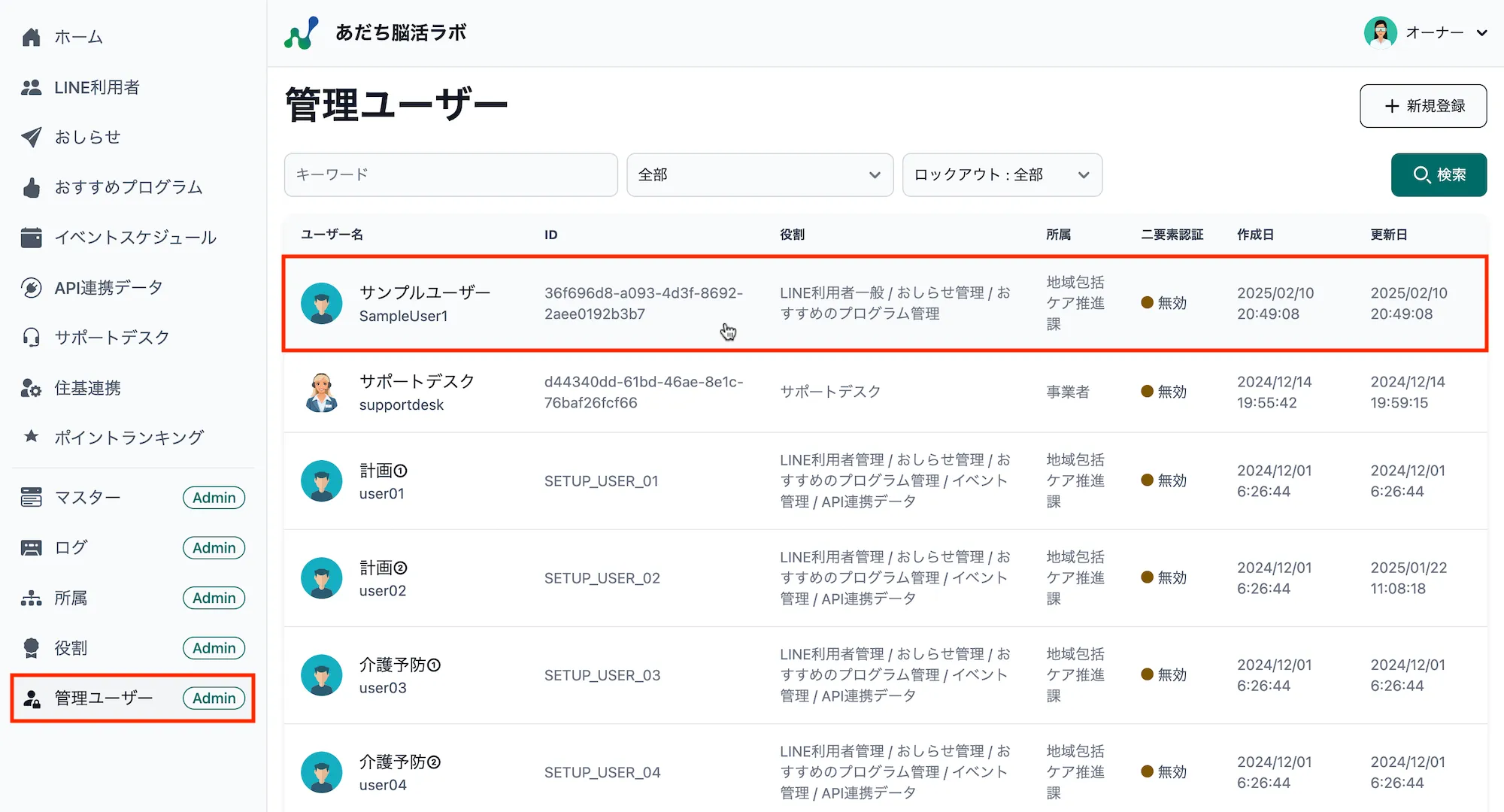Click the API連携データ icon
This screenshot has width=1504, height=812.
pos(31,286)
